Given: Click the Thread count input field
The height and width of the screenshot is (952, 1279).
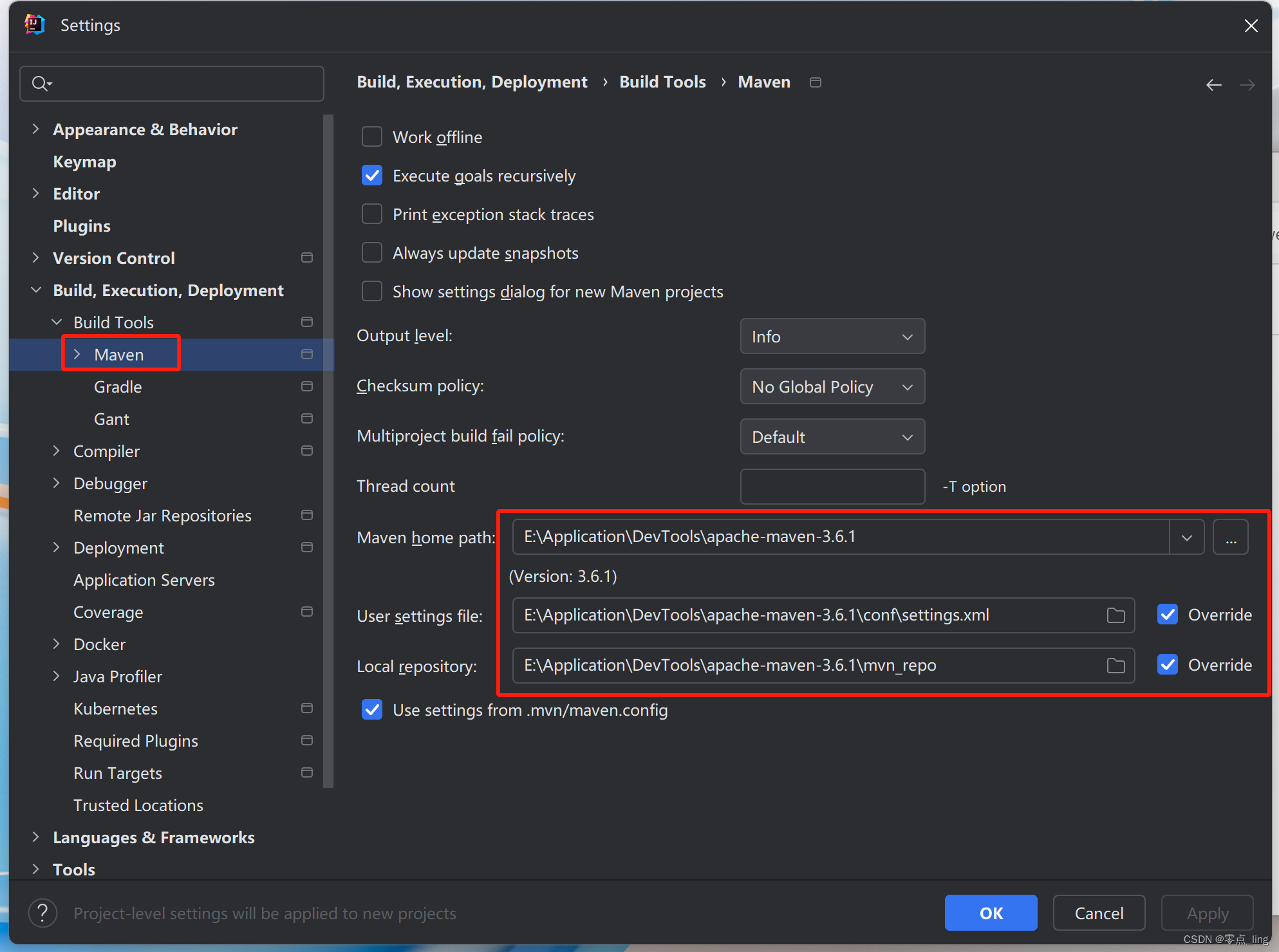Looking at the screenshot, I should tap(832, 487).
